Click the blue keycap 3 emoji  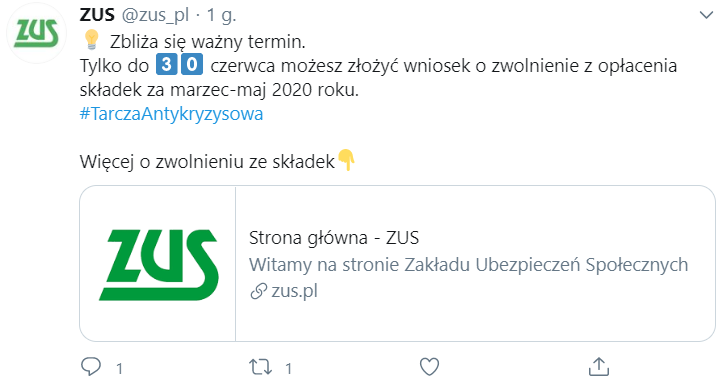166,64
